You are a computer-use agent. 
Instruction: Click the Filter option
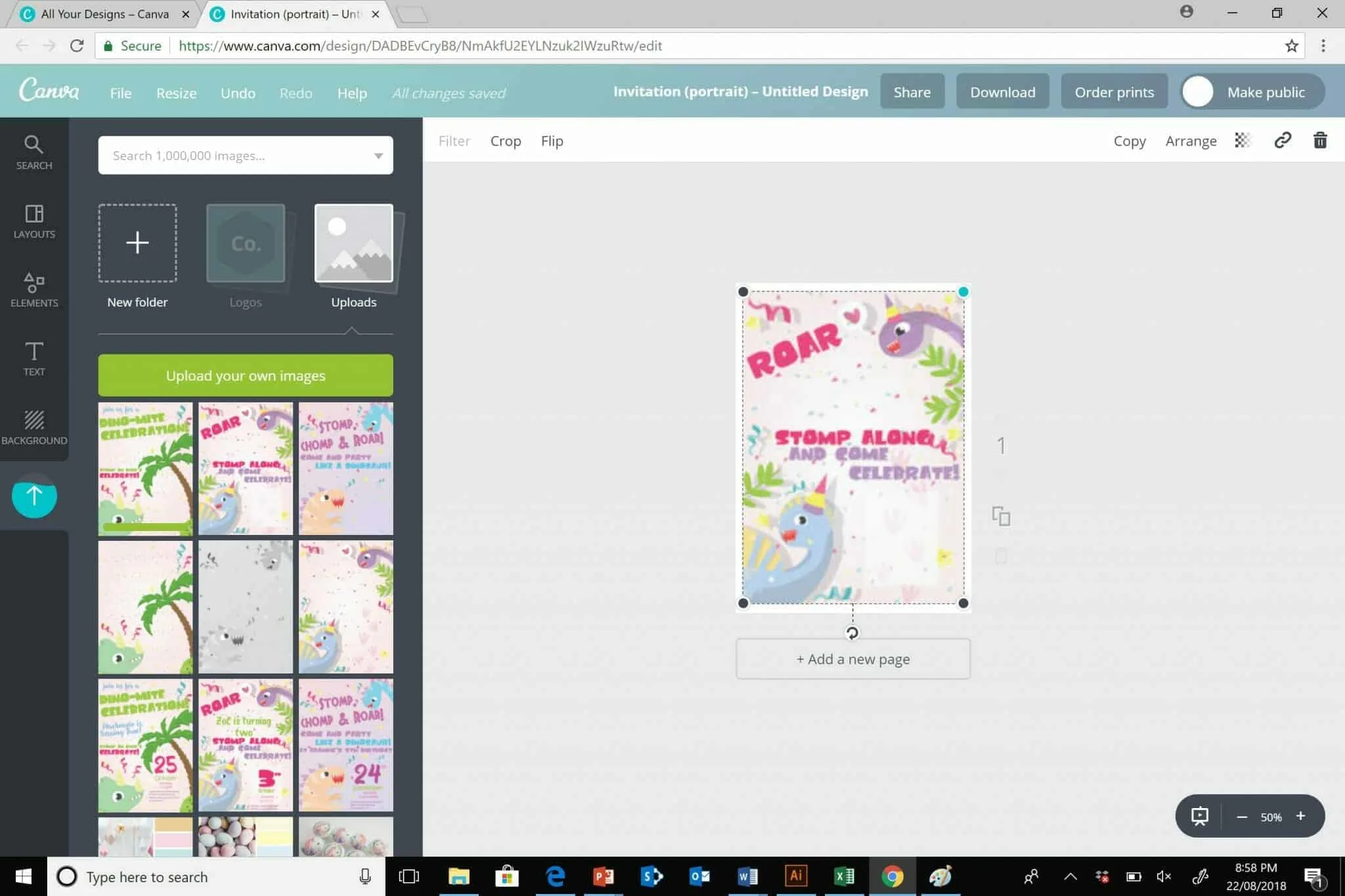tap(454, 141)
